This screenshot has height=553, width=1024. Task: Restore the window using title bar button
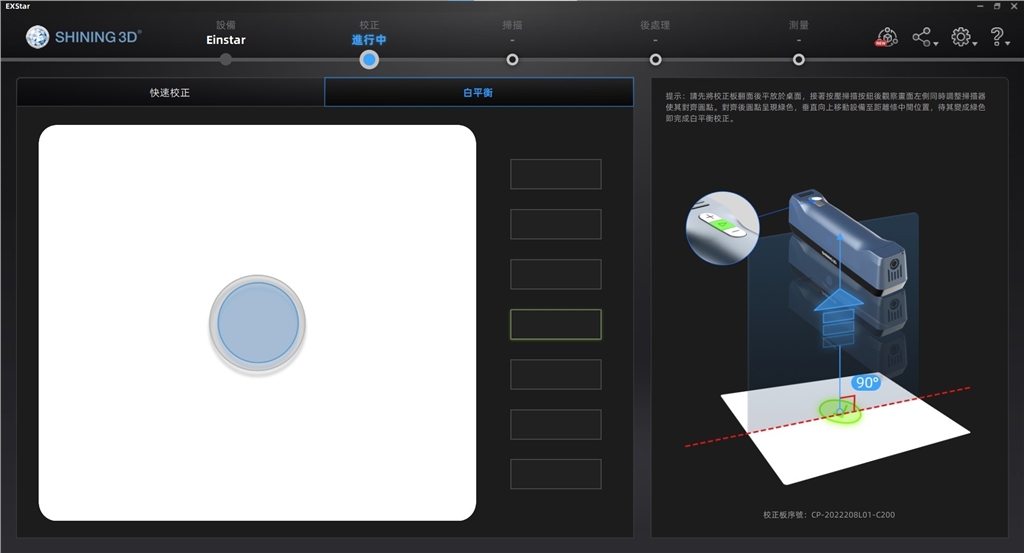pyautogui.click(x=997, y=6)
